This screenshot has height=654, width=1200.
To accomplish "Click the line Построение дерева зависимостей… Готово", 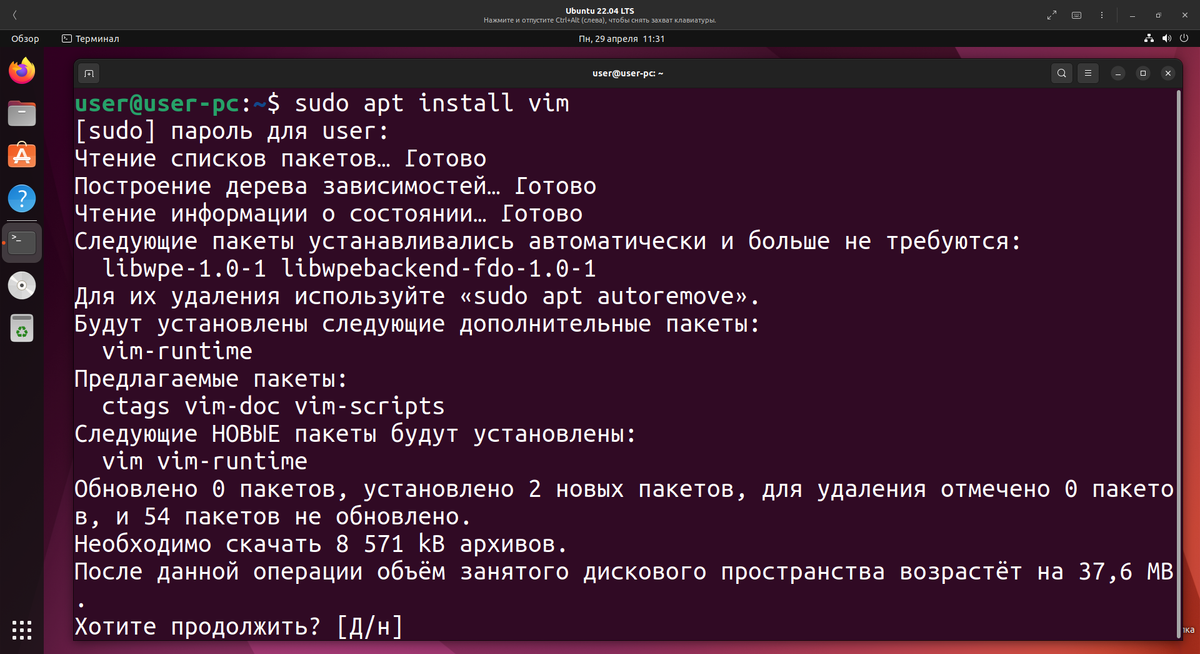I will [336, 186].
